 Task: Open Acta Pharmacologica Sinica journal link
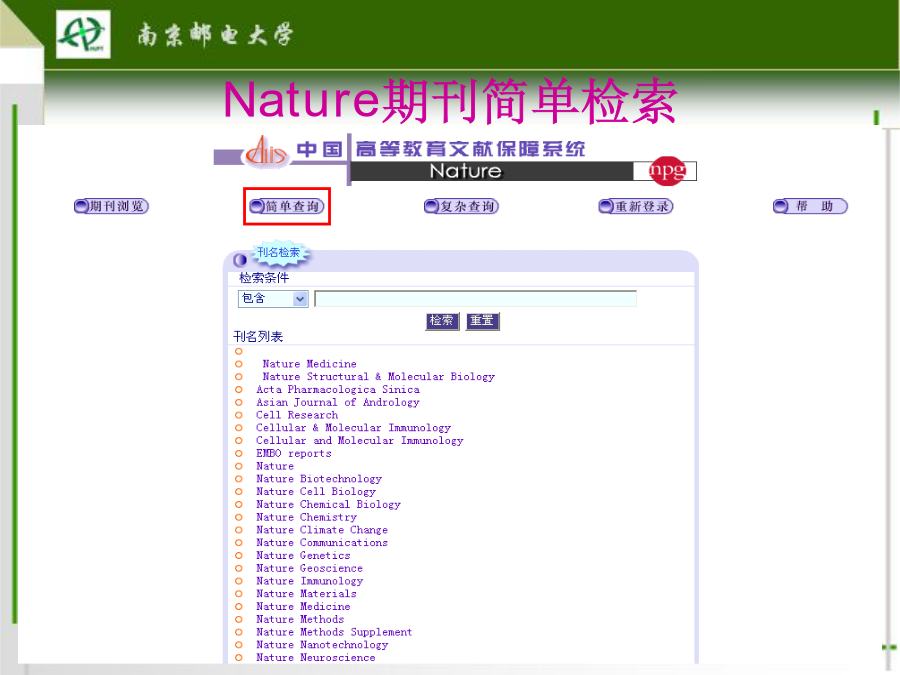338,389
